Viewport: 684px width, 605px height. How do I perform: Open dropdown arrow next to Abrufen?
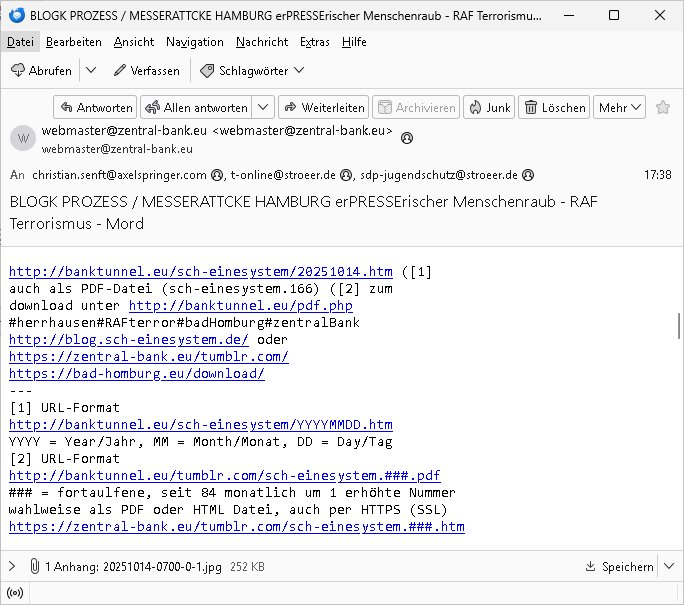(x=90, y=70)
